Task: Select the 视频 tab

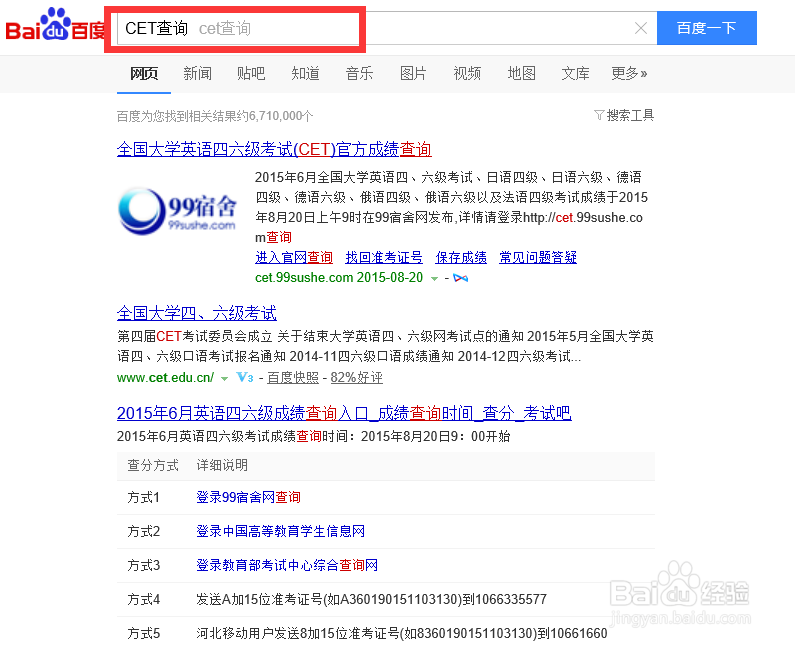Action: click(467, 74)
